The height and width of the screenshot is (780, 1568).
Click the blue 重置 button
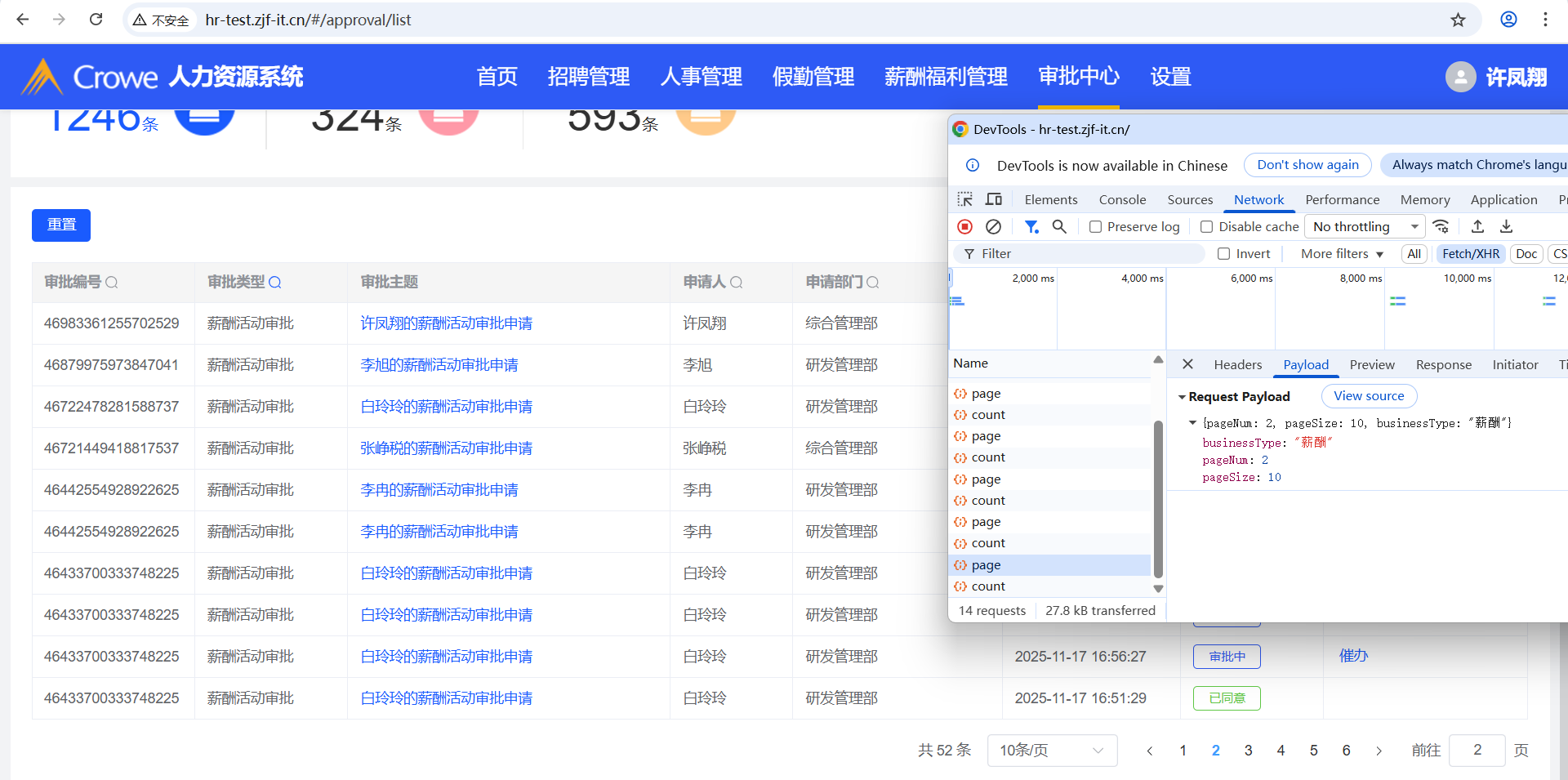click(x=61, y=225)
